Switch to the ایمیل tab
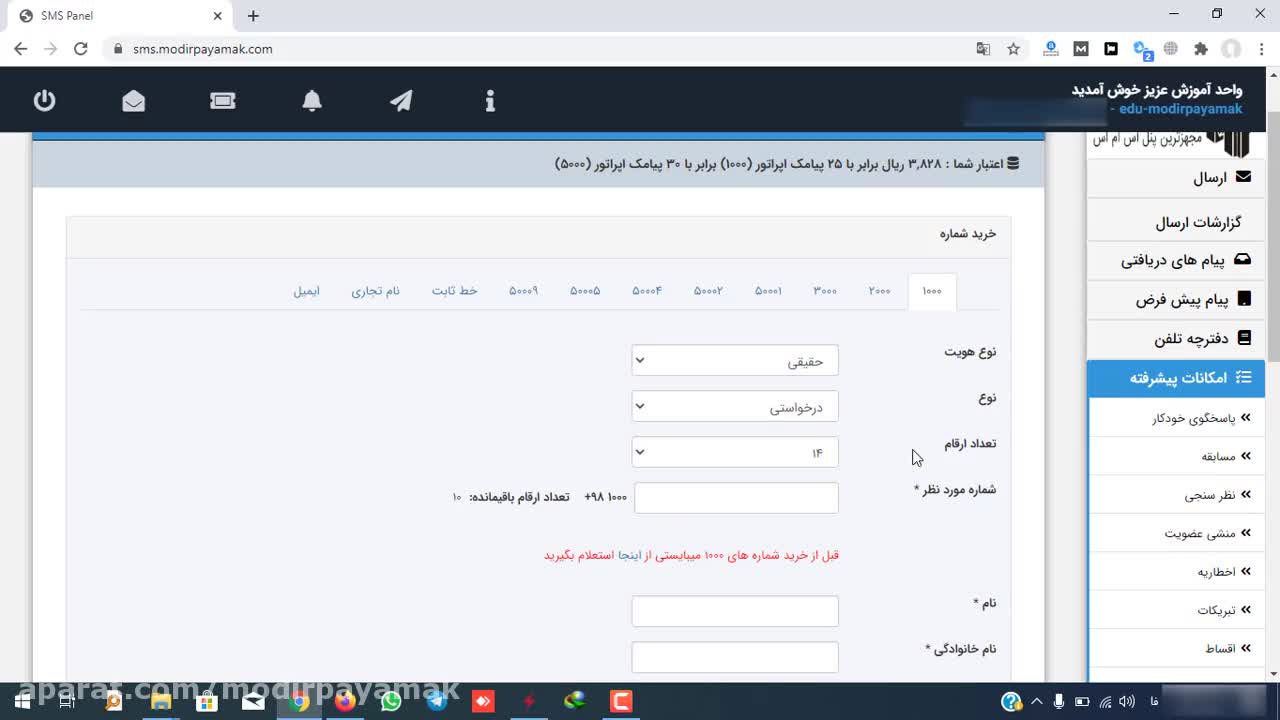The height and width of the screenshot is (720, 1280). pos(306,291)
